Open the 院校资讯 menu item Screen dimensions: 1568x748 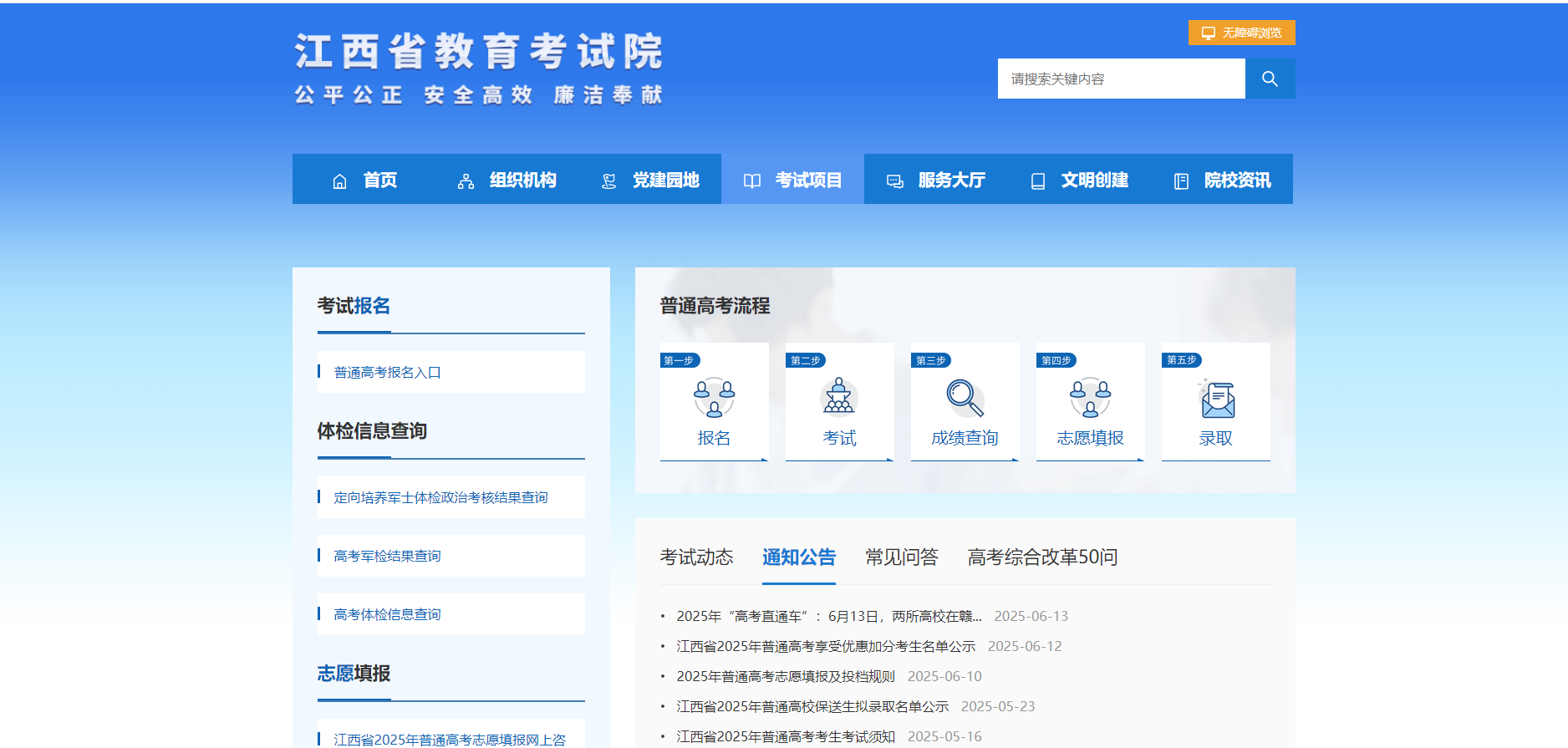pyautogui.click(x=1238, y=180)
